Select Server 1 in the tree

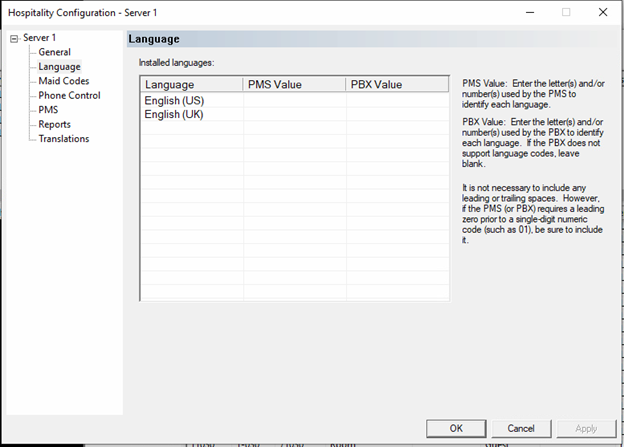(x=41, y=38)
